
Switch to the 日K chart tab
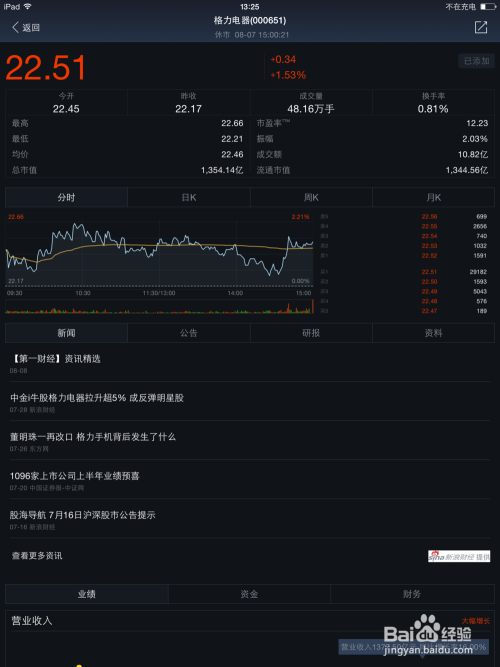pos(189,197)
